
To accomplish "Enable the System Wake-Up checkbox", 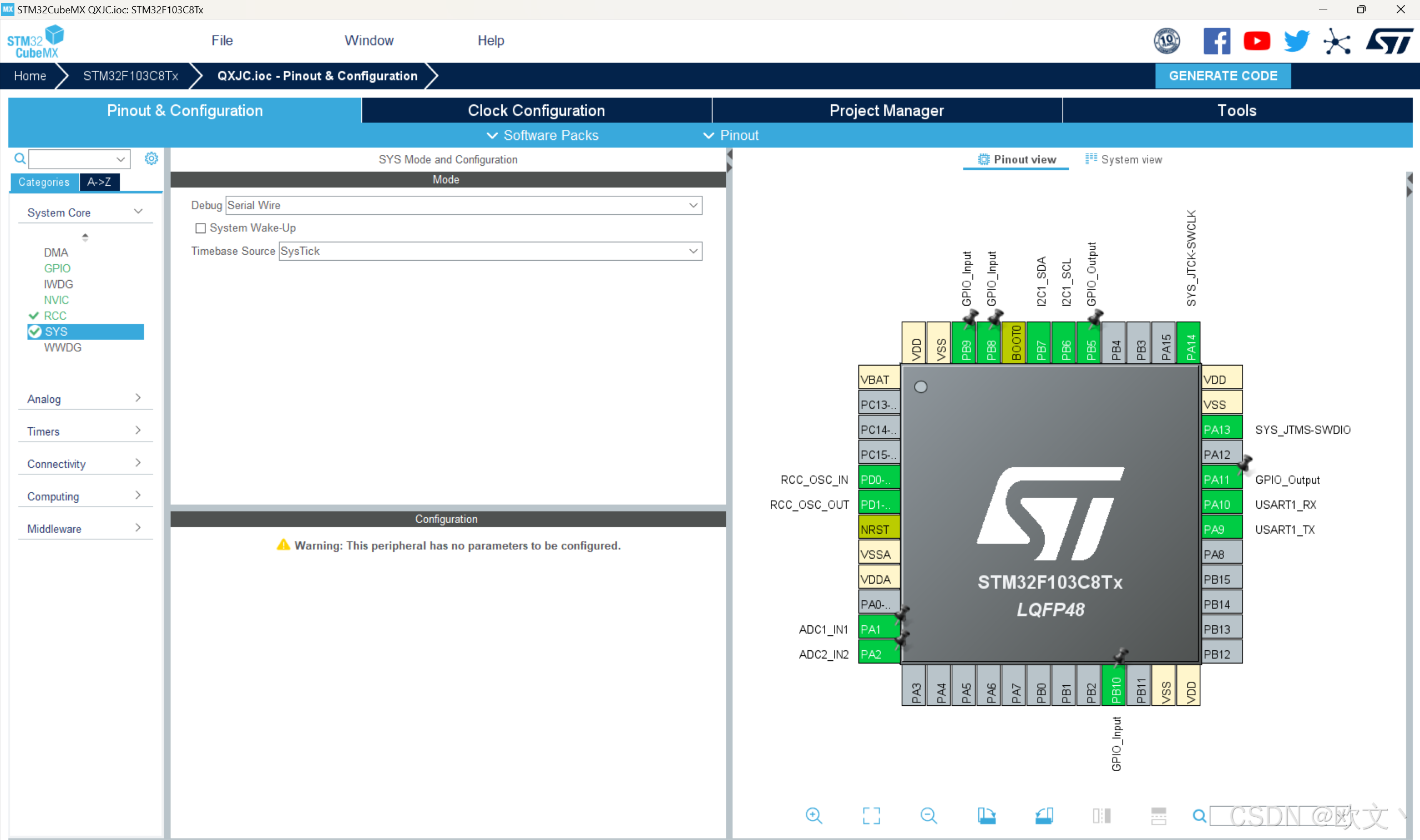I will 200,228.
